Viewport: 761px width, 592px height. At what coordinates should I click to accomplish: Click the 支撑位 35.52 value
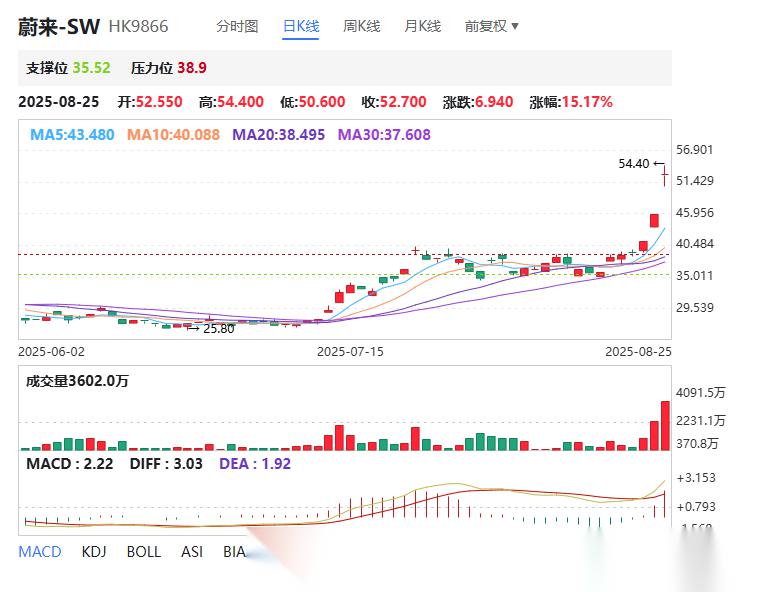[x=92, y=67]
